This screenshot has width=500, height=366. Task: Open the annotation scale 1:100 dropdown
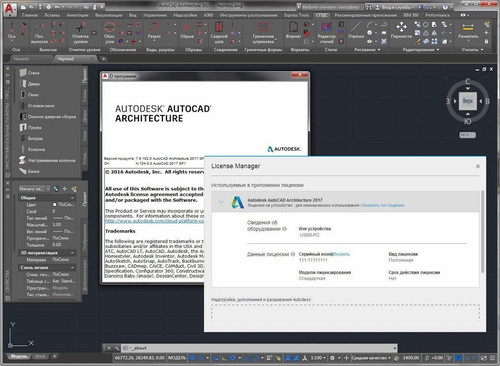click(318, 358)
